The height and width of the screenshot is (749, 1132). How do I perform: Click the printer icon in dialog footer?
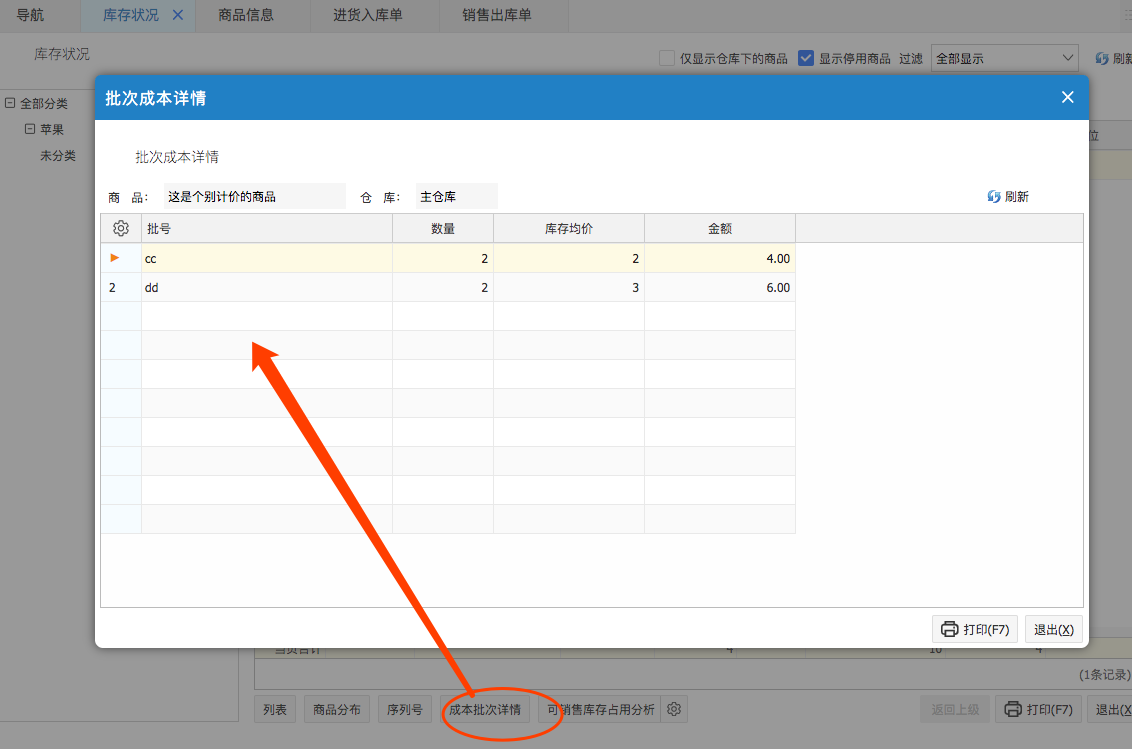(949, 629)
